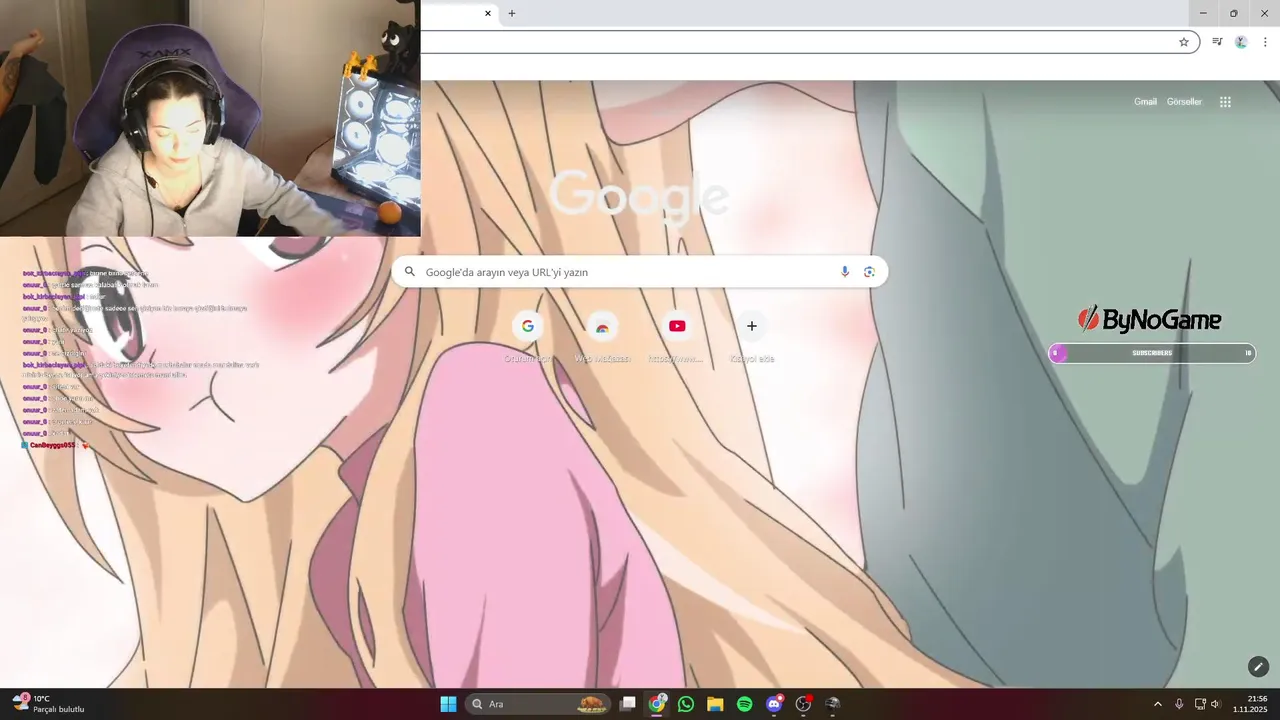Image resolution: width=1280 pixels, height=720 pixels.
Task: Click the Subscribers progress bar
Action: coord(1152,353)
